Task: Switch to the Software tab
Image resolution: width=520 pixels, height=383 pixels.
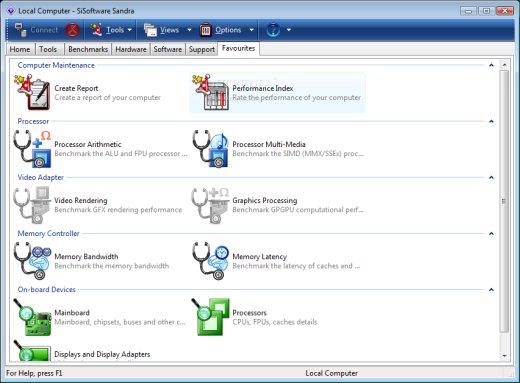Action: point(168,49)
